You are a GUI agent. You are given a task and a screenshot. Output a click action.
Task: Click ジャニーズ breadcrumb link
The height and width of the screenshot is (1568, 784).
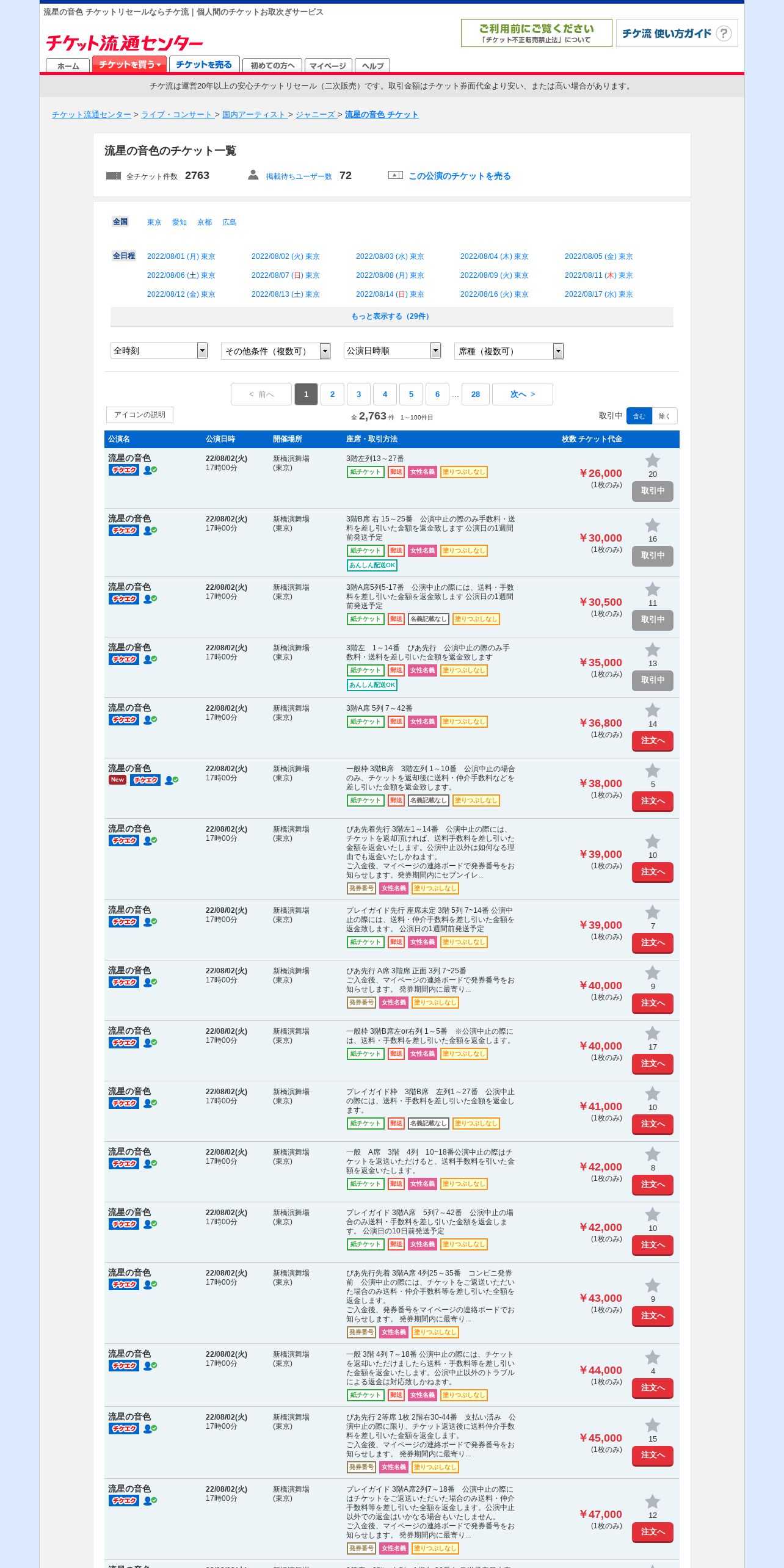tap(316, 114)
